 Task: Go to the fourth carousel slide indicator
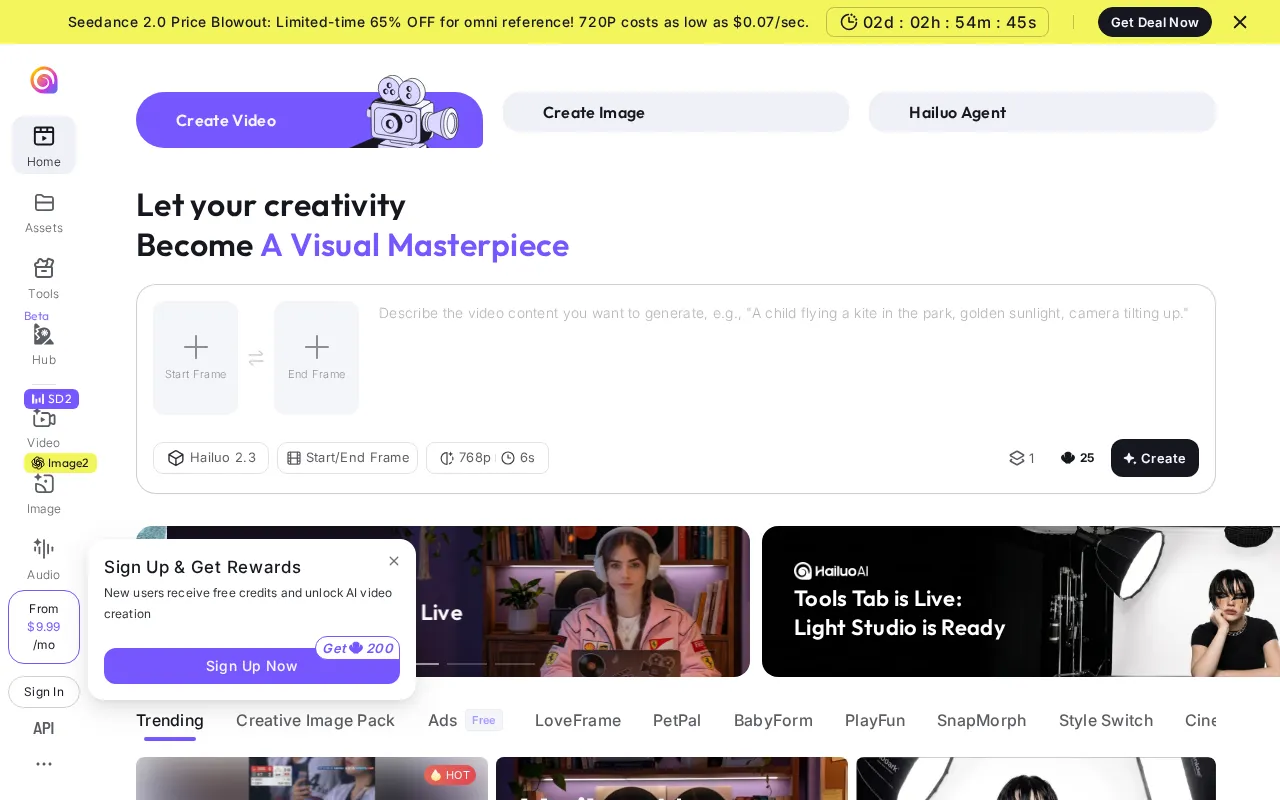click(515, 664)
